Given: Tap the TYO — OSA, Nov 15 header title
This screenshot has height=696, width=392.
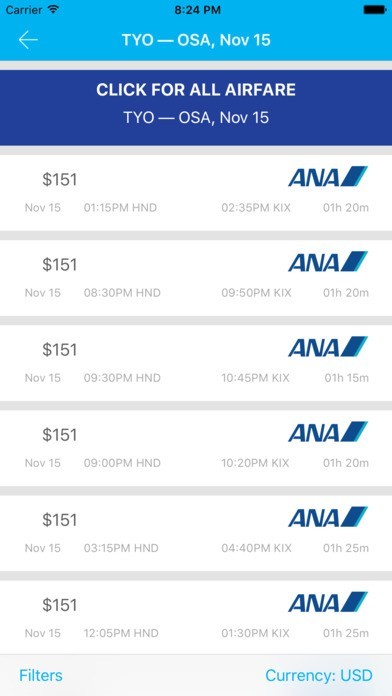Looking at the screenshot, I should point(196,40).
